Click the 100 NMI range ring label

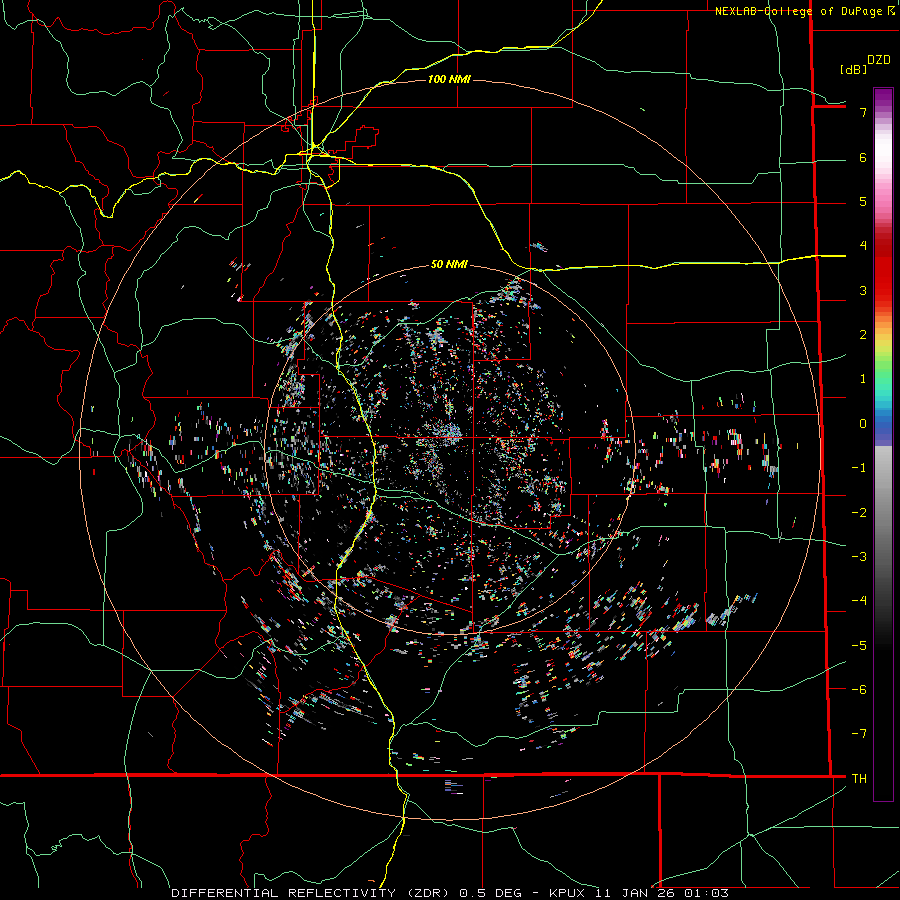449,79
